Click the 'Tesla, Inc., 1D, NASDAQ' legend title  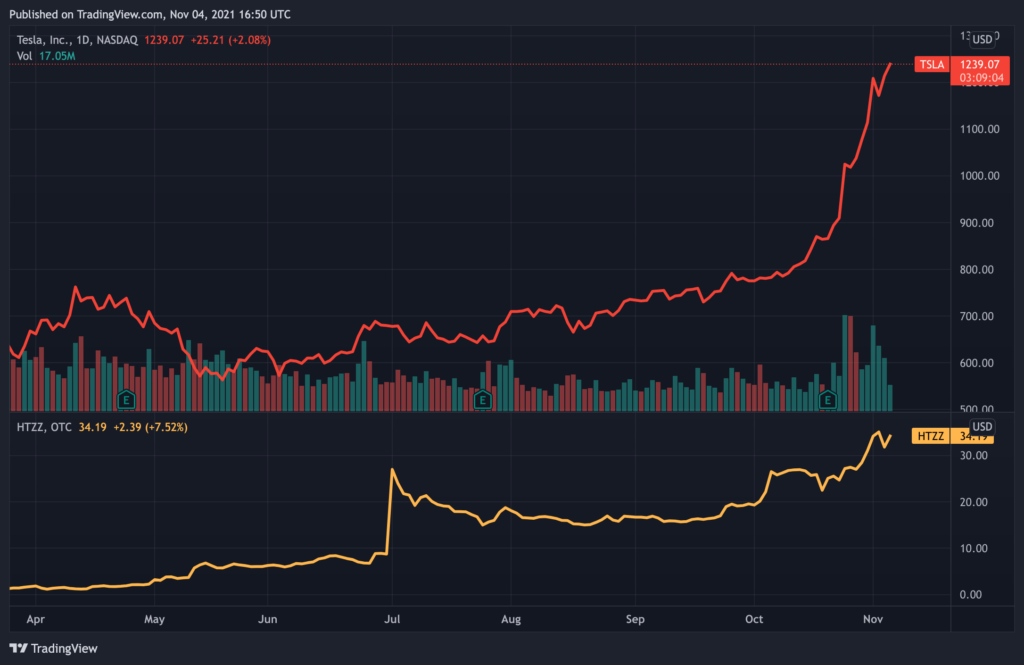[x=77, y=40]
